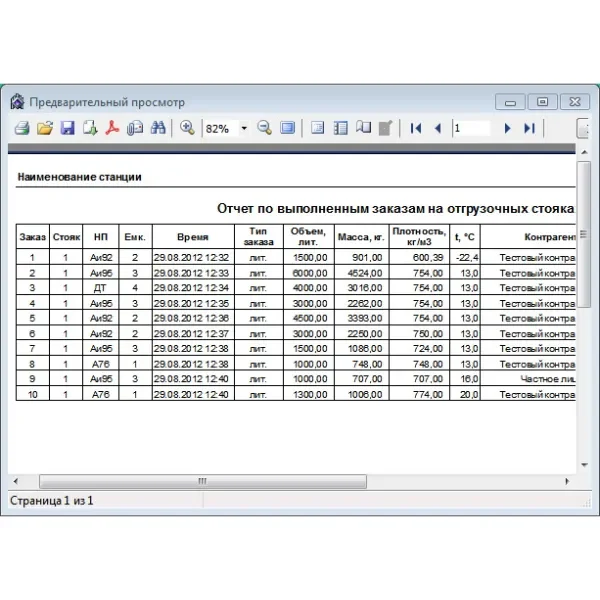Go to the previous page arrow
Image resolution: width=600 pixels, height=600 pixels.
coord(438,128)
